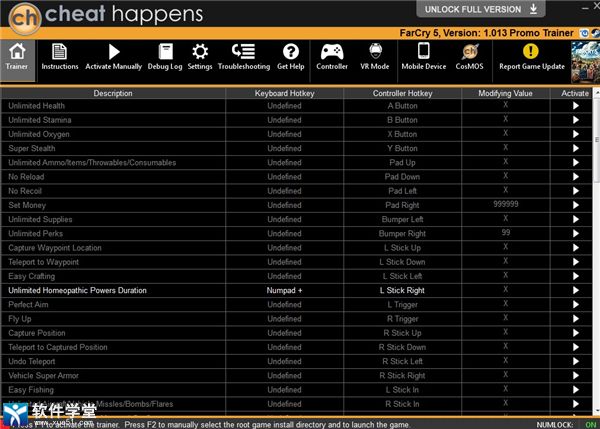Activate Unlimited Ammo/Items cheat arrow
This screenshot has width=600, height=429.
(576, 162)
